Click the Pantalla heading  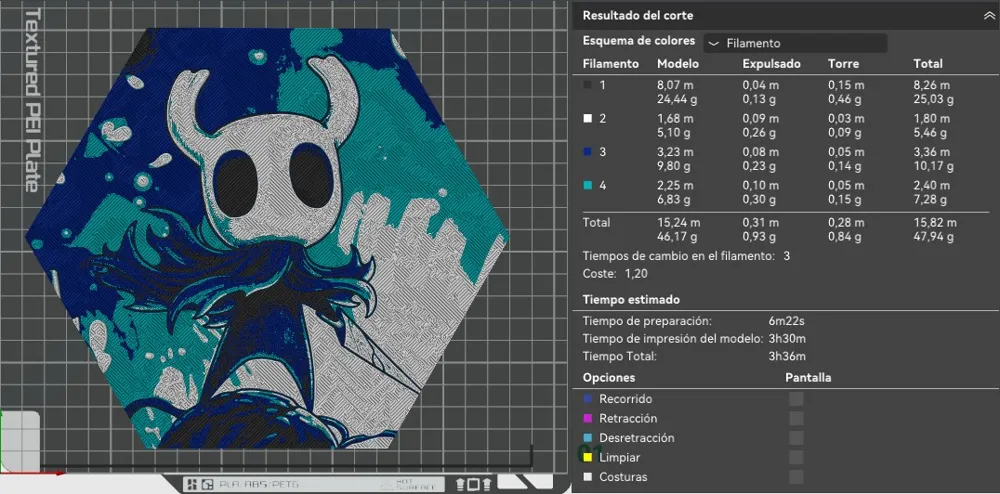(808, 377)
